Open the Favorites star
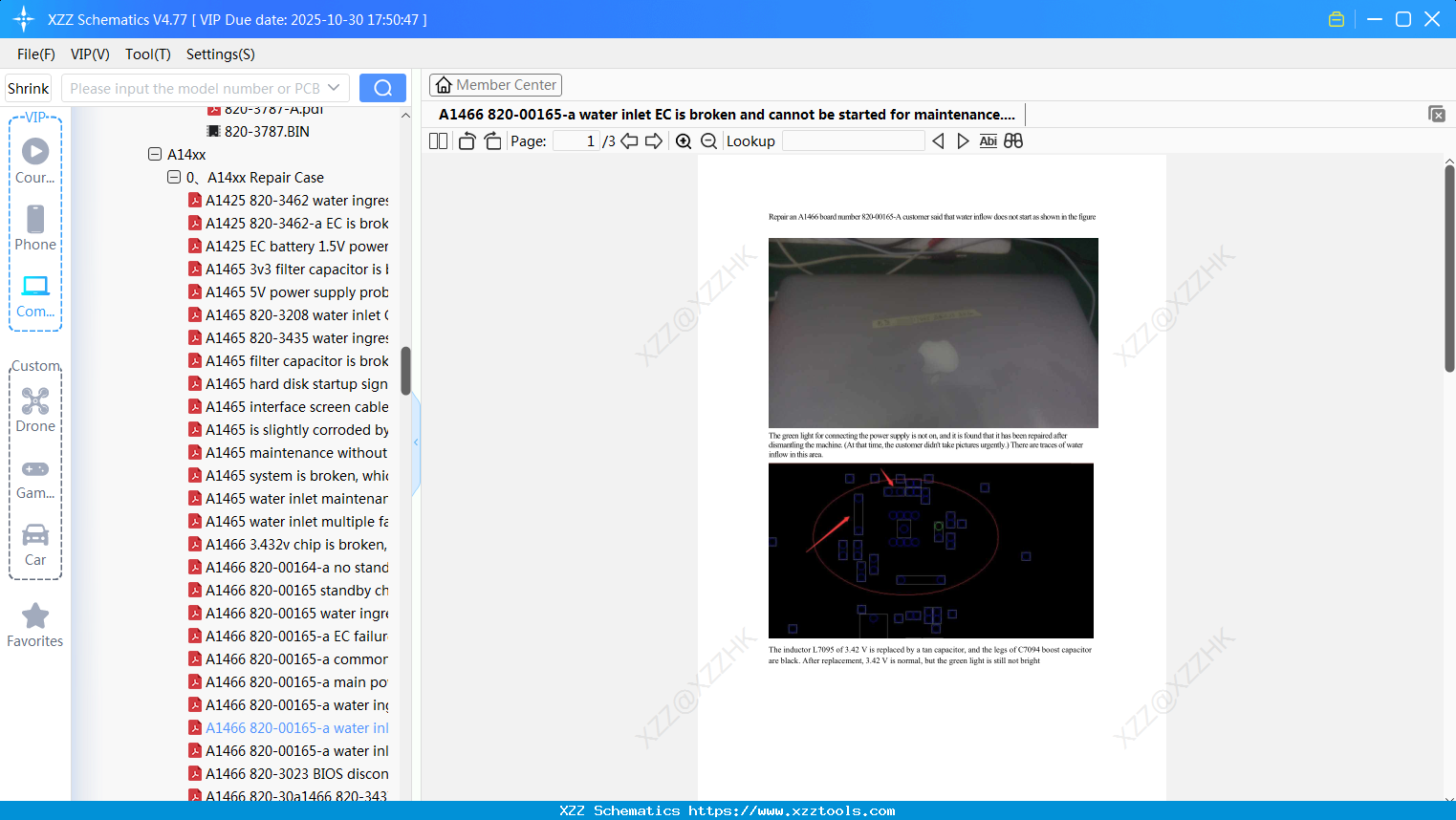Viewport: 1456px width, 820px height. click(x=35, y=625)
